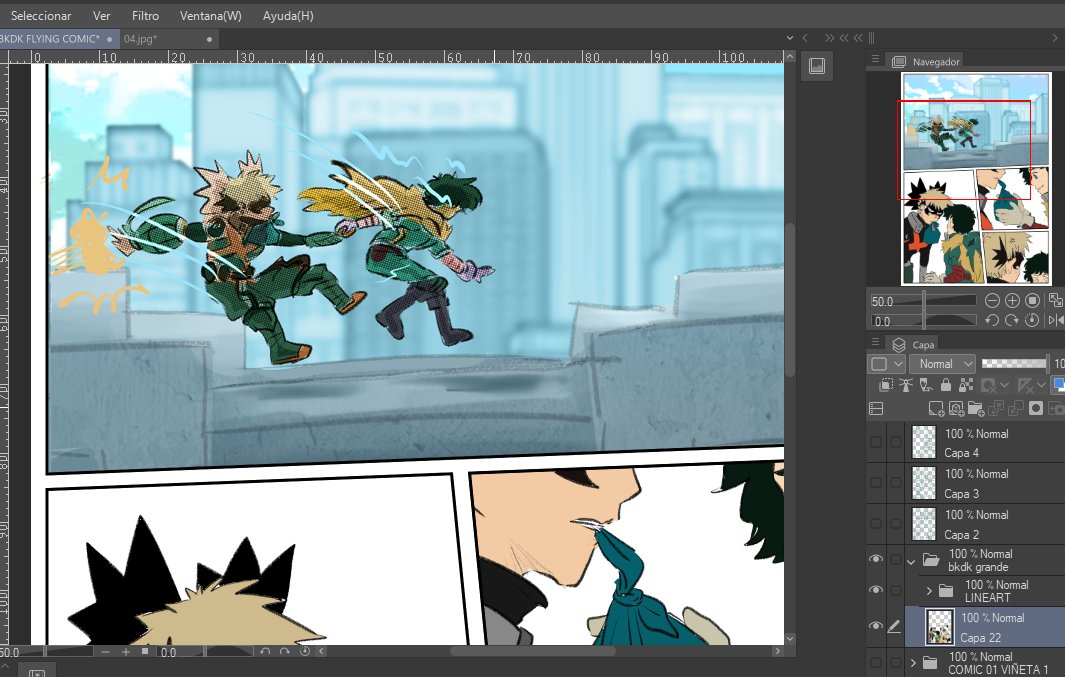
Task: Click canvas bottom bar zoom in plus
Action: [x=126, y=652]
